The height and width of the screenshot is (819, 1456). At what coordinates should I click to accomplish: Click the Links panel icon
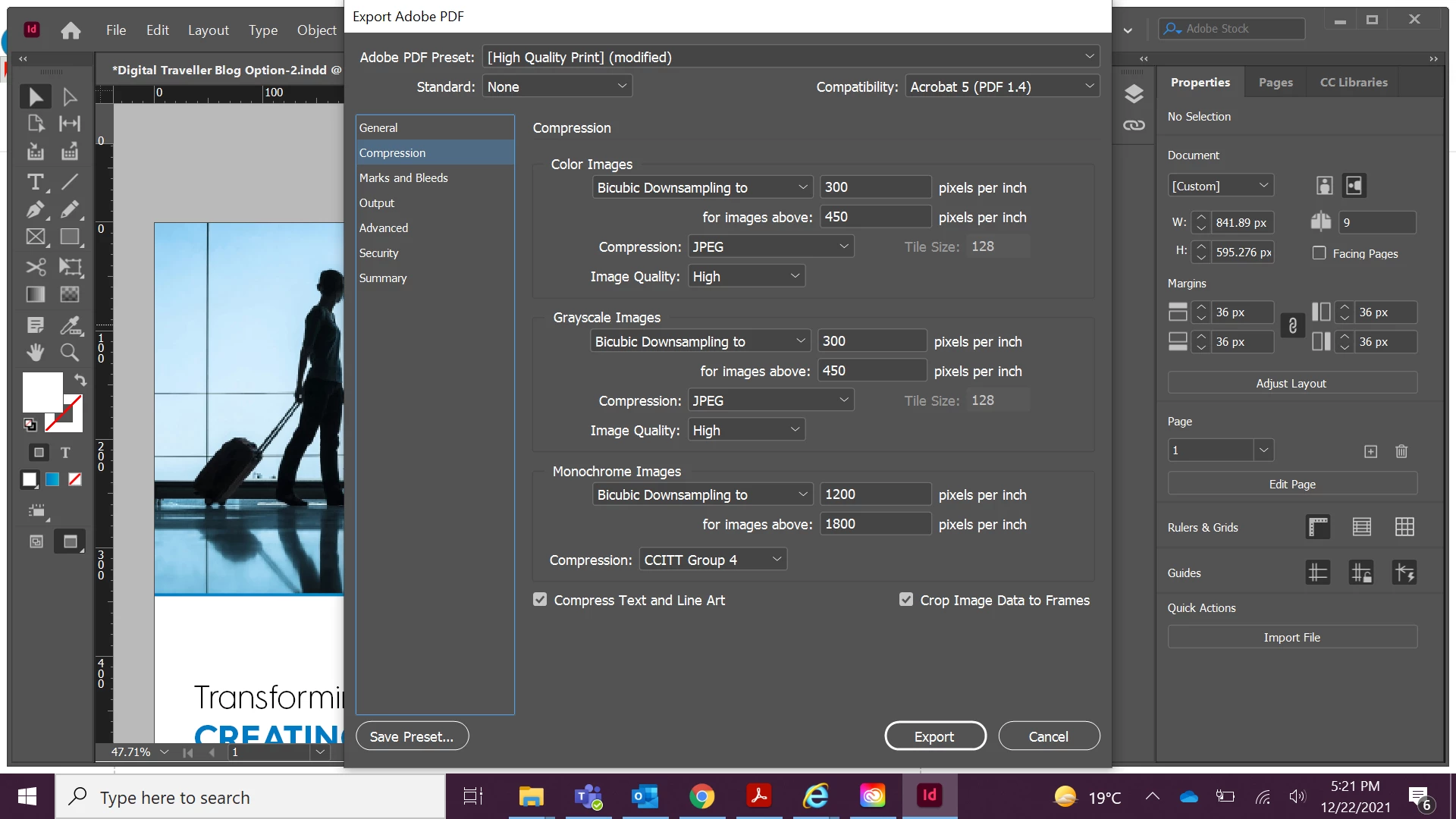[x=1134, y=125]
